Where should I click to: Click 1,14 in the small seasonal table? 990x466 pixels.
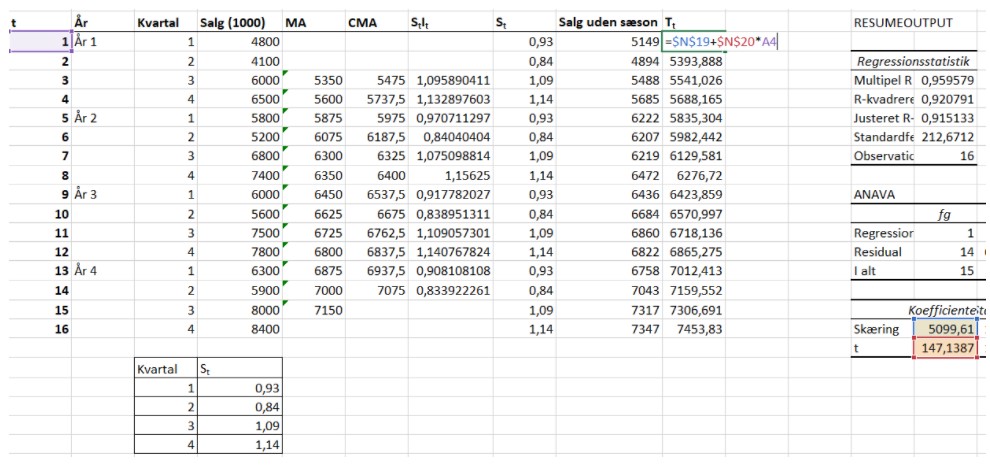pos(240,445)
